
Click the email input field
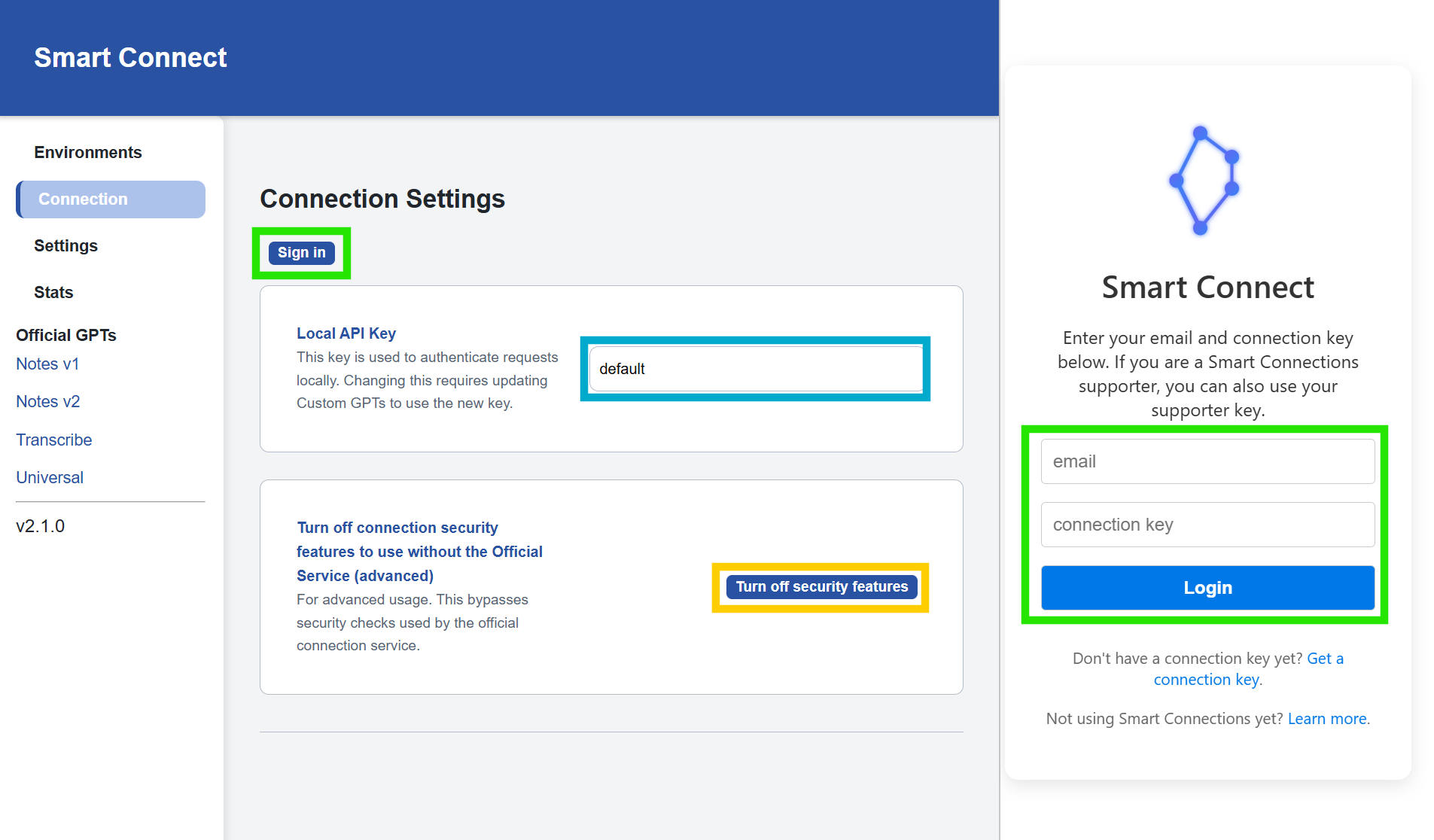[x=1207, y=461]
